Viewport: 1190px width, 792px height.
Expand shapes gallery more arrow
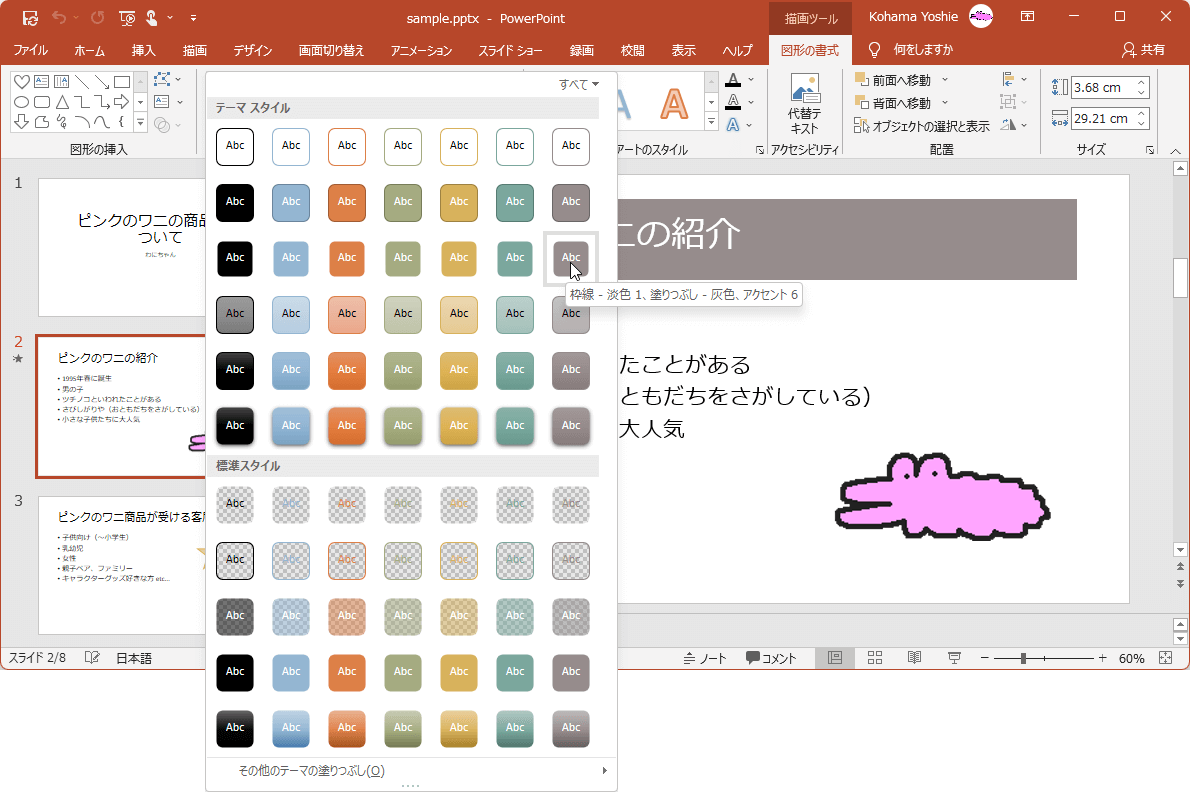coord(140,121)
